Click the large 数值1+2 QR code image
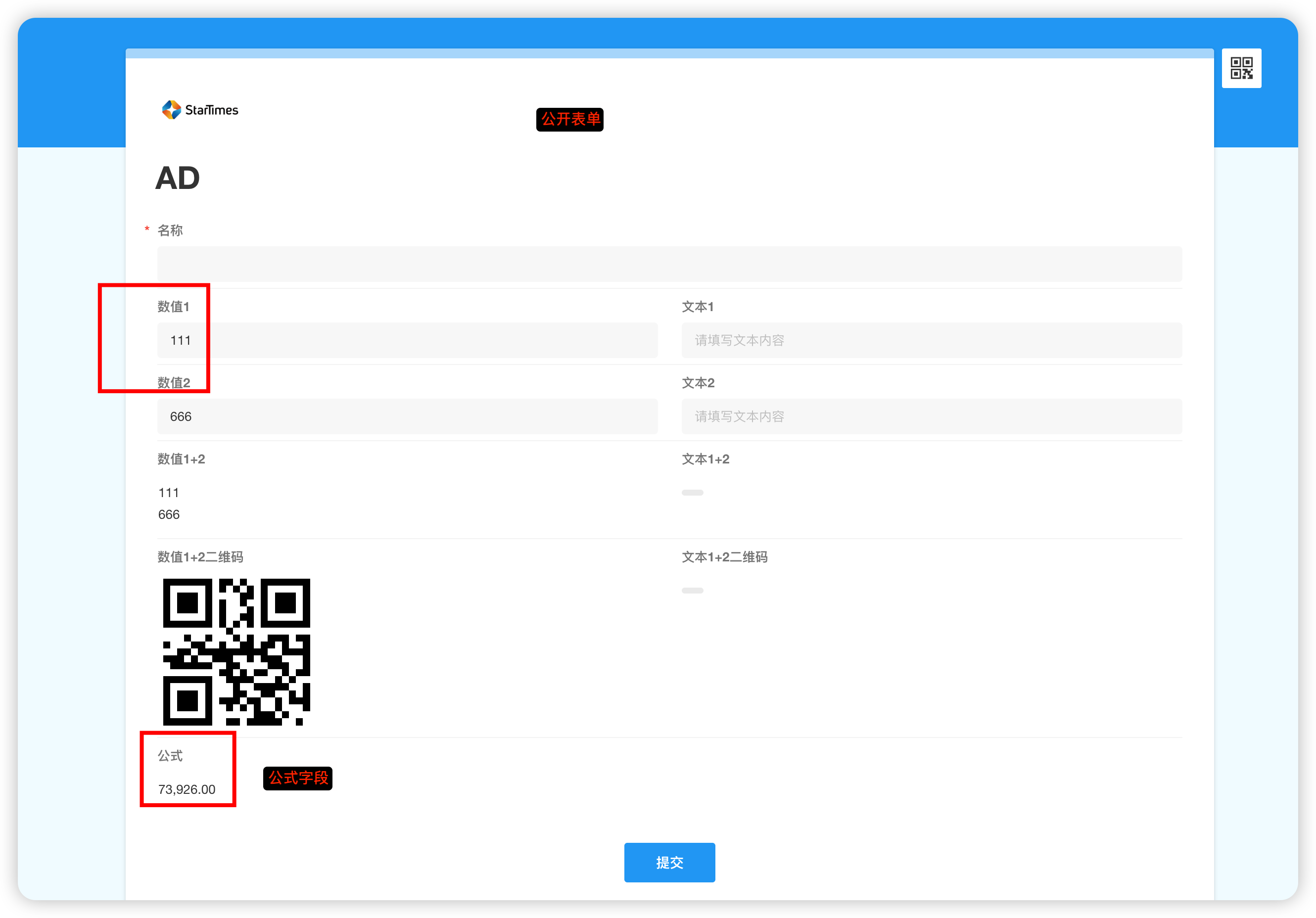The width and height of the screenshot is (1316, 918). (x=236, y=651)
